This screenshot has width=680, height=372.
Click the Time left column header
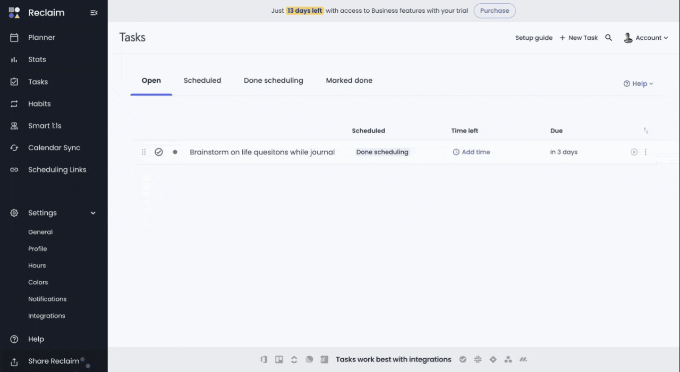[464, 131]
